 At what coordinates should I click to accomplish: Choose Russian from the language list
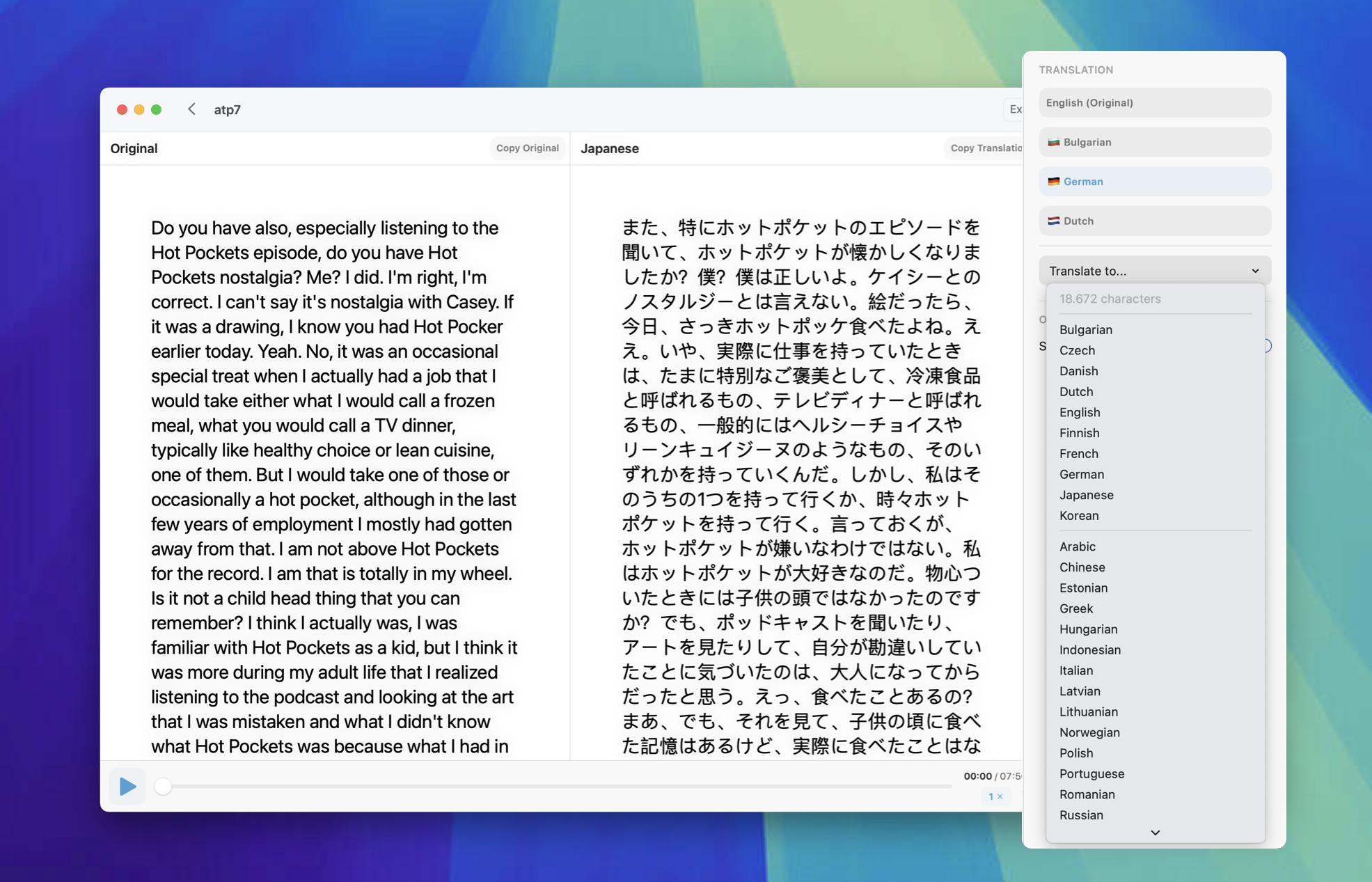click(1155, 815)
